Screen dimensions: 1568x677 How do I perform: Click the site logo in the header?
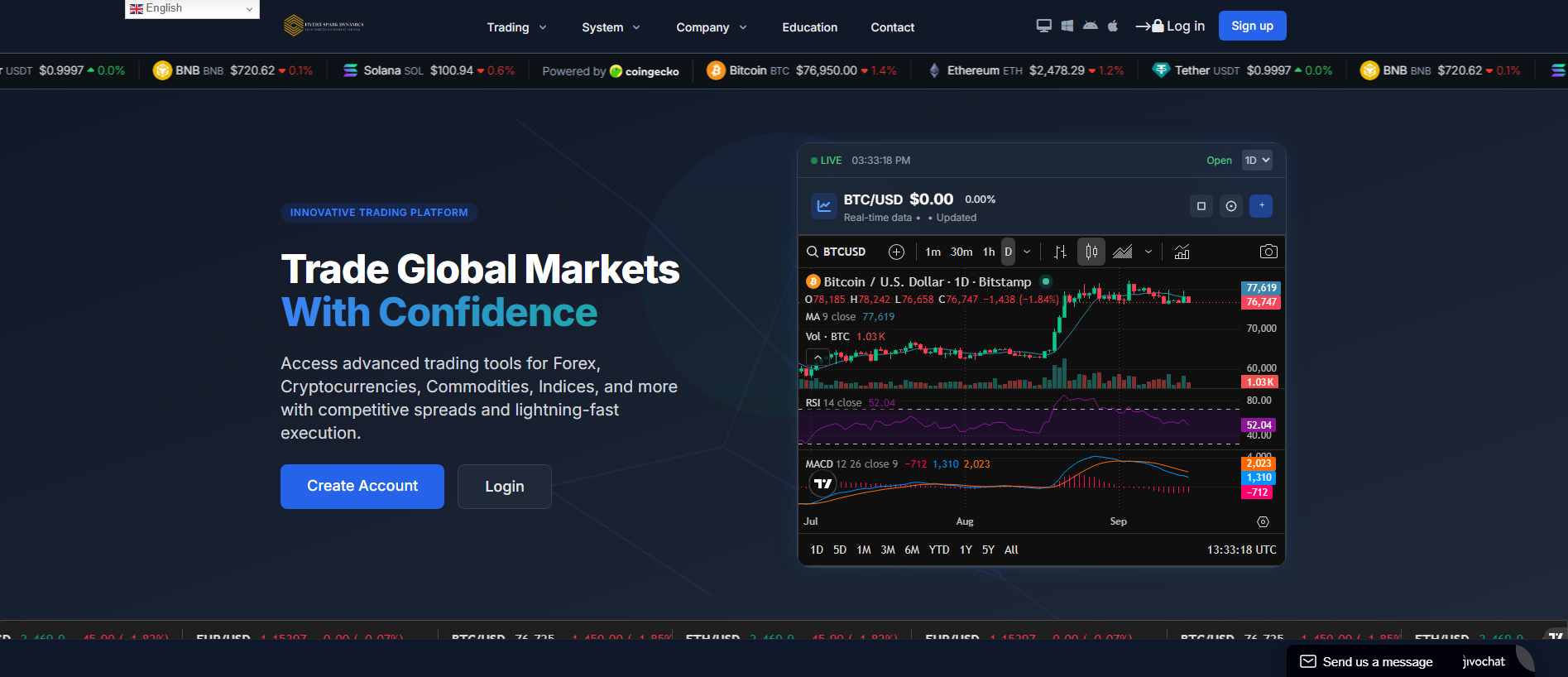(324, 26)
